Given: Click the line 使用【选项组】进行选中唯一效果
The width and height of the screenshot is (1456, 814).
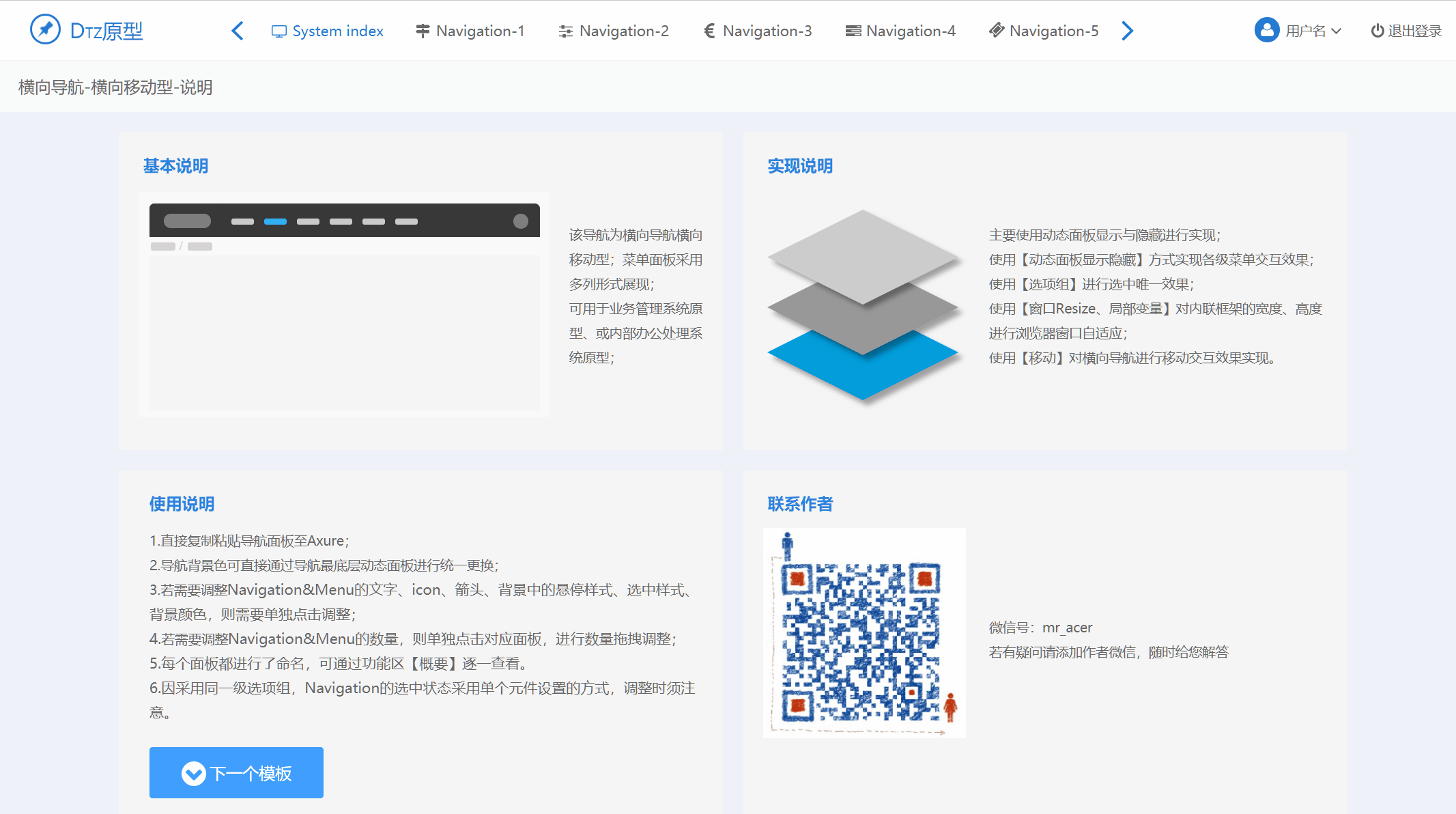Looking at the screenshot, I should coord(1091,284).
